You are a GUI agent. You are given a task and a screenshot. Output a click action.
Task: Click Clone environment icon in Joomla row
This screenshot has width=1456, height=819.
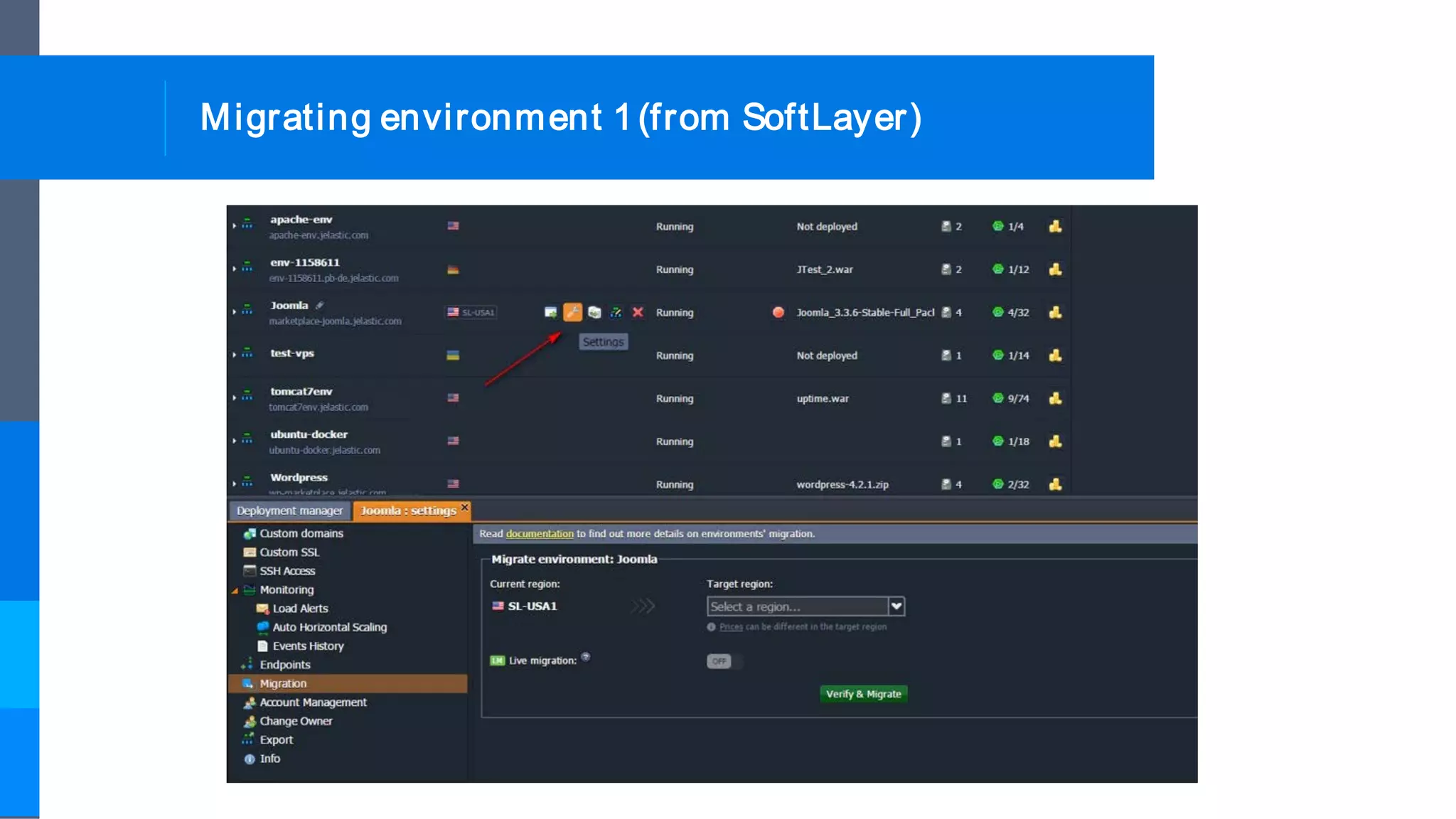point(594,312)
